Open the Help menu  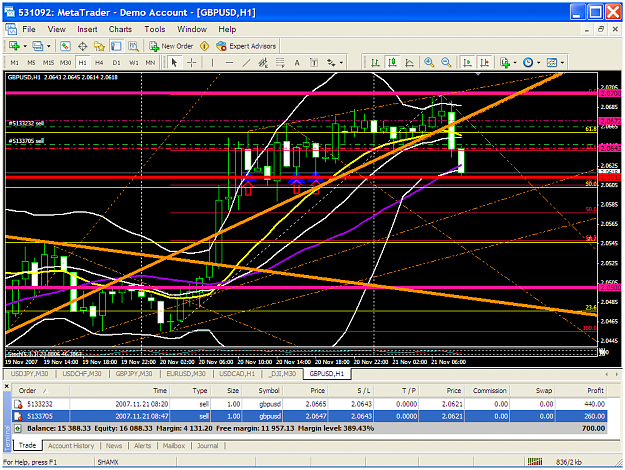coord(227,29)
